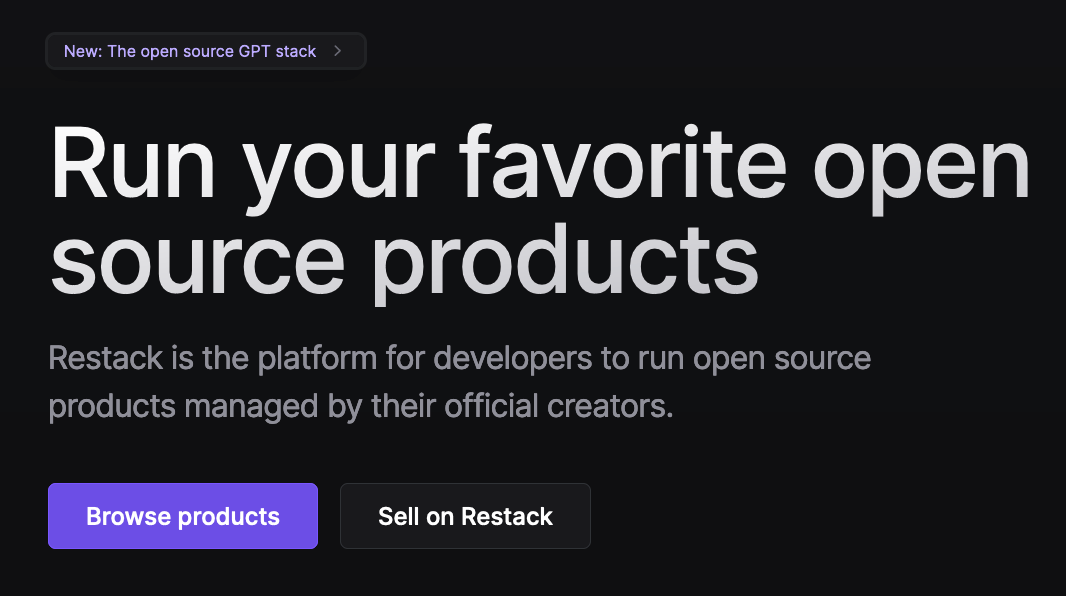Viewport: 1066px width, 596px height.
Task: Click the 'Restack is the platform for developers' paragraph
Action: point(460,382)
